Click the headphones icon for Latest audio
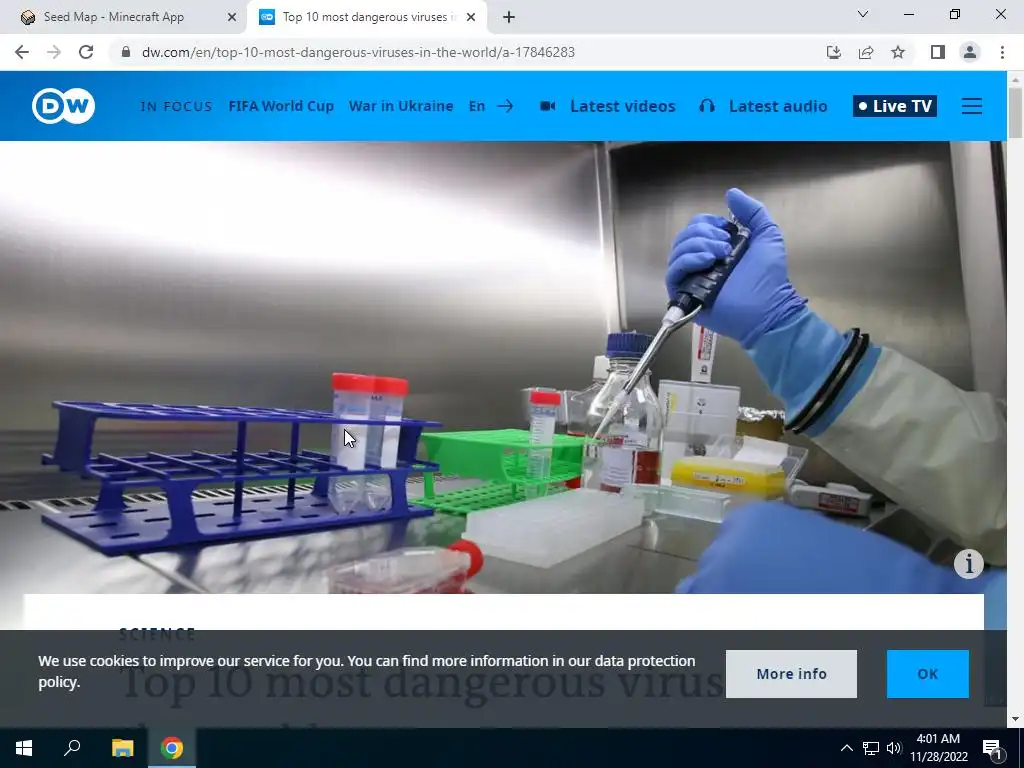 point(707,106)
